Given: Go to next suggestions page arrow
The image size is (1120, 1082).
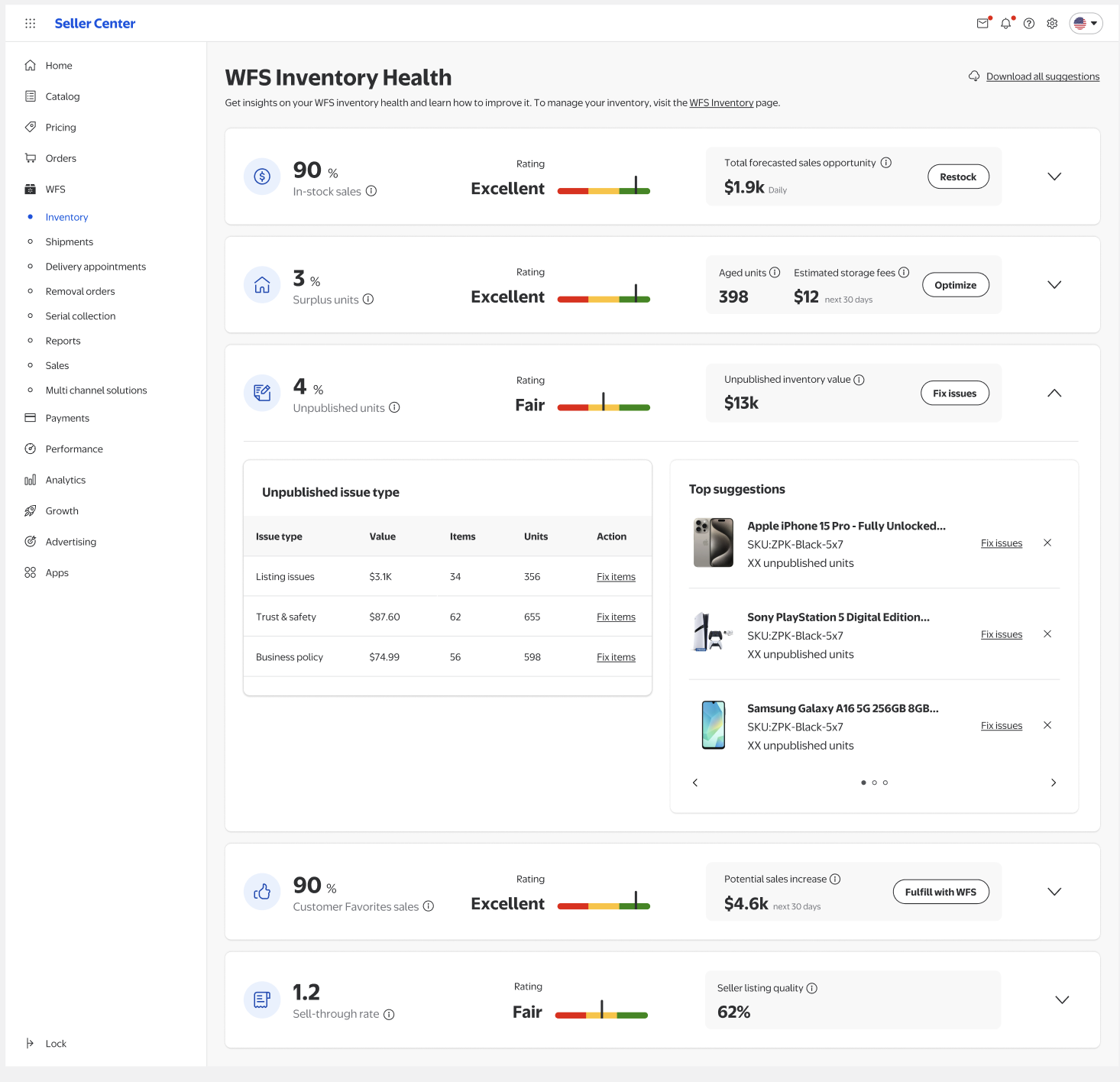Looking at the screenshot, I should tap(1054, 782).
